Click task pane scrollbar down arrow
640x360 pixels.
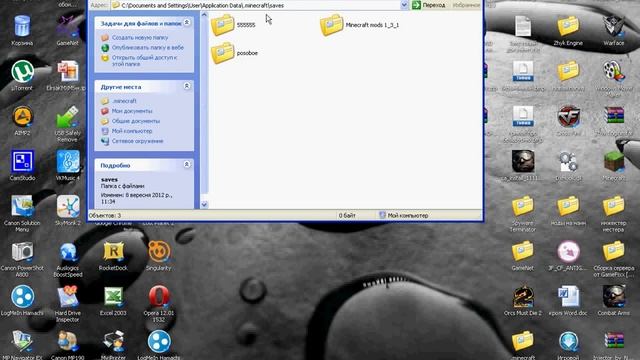[204, 204]
